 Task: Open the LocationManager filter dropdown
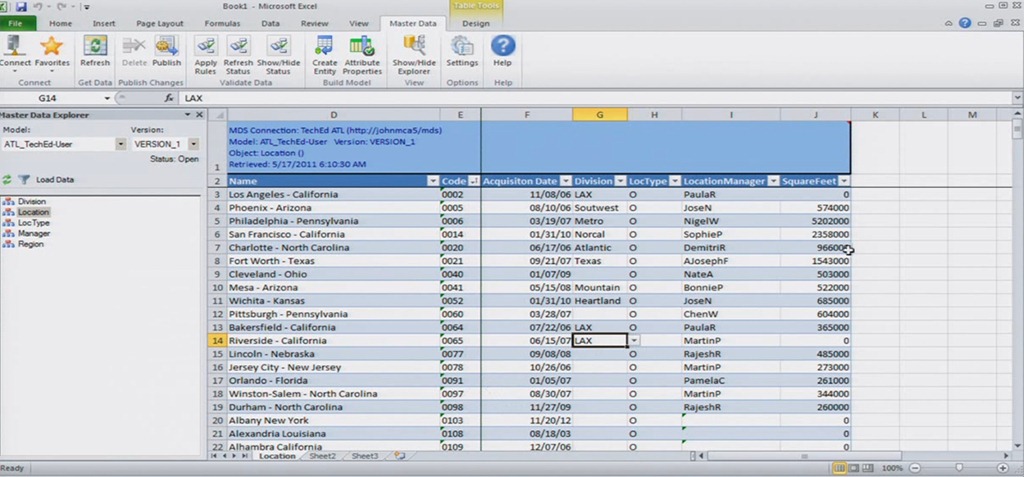773,181
